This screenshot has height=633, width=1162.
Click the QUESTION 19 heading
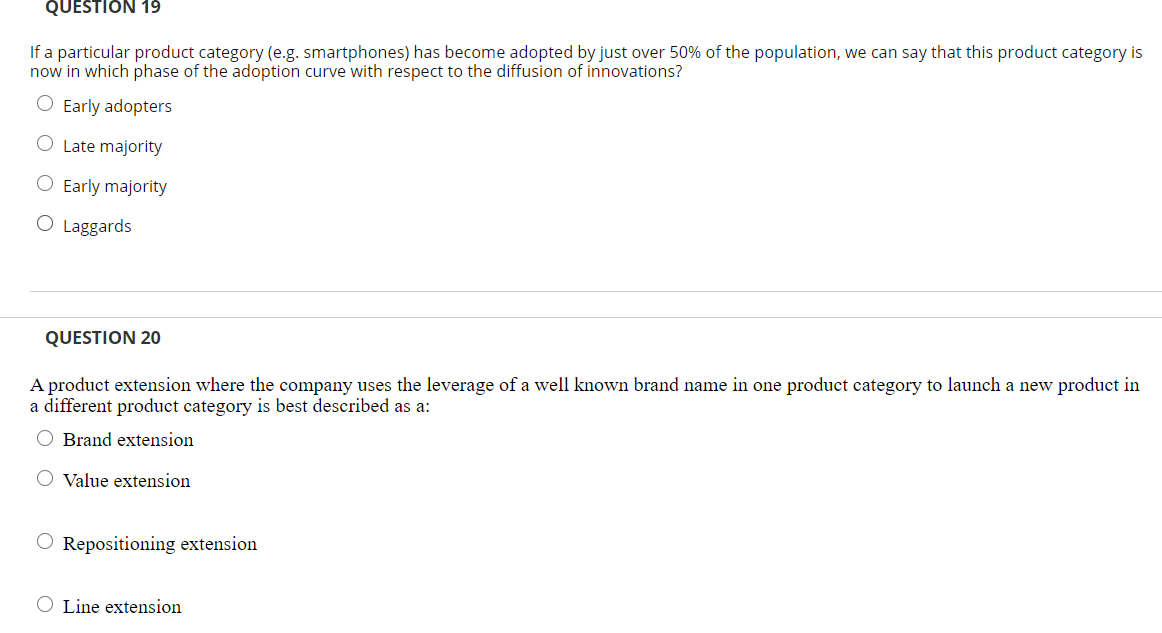tap(102, 8)
